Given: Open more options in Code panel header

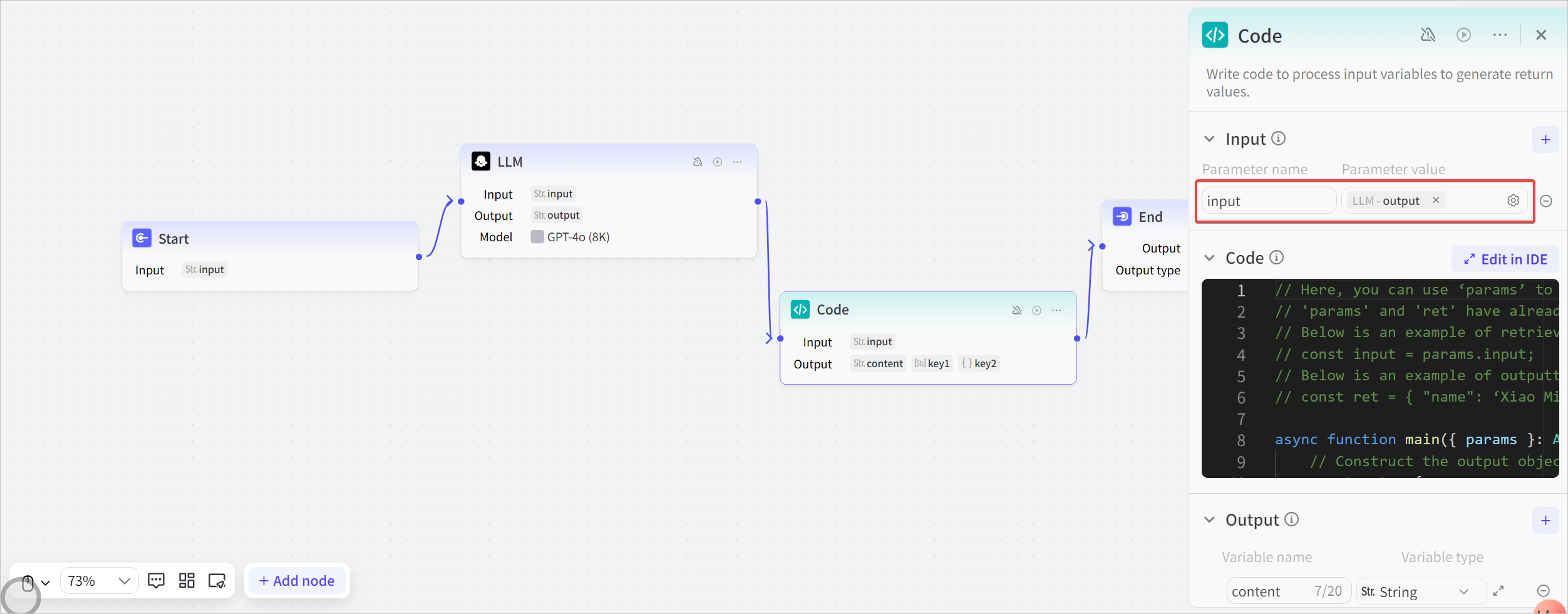Looking at the screenshot, I should pos(1500,35).
